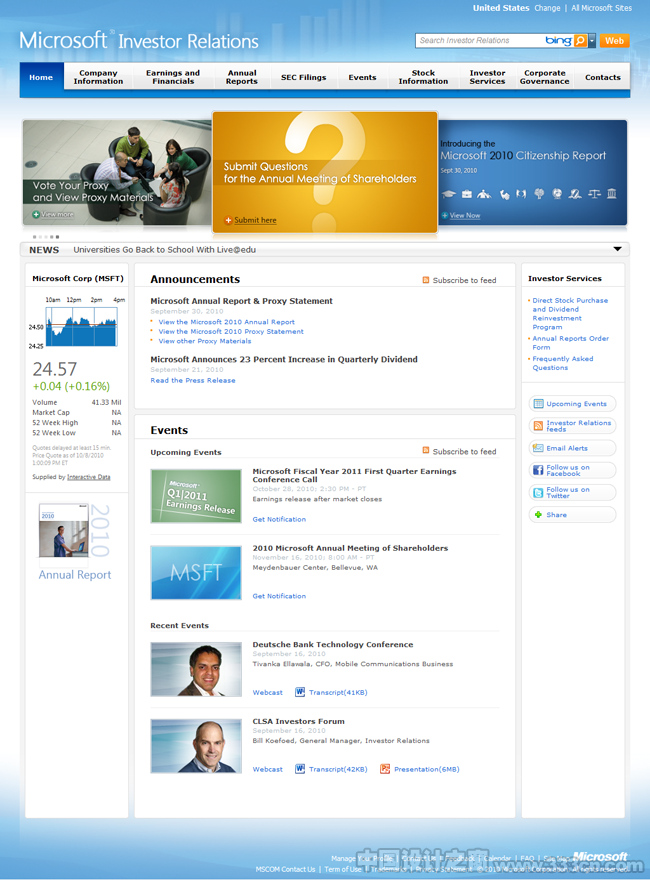Open Q1 2011 Earnings Release thumbnail
Screen dimensions: 650x880
pyautogui.click(x=196, y=496)
